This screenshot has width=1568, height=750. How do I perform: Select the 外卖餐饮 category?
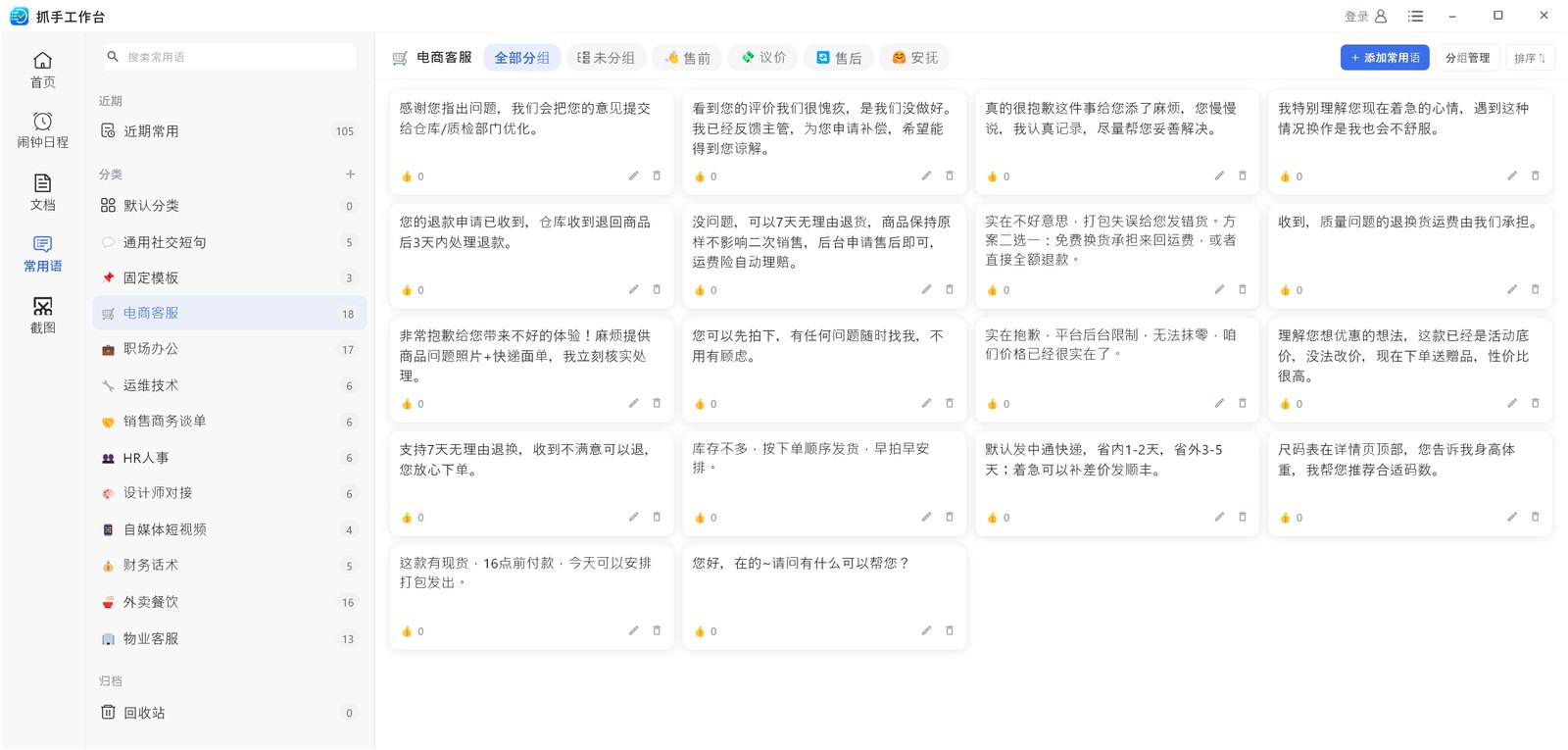pyautogui.click(x=230, y=602)
